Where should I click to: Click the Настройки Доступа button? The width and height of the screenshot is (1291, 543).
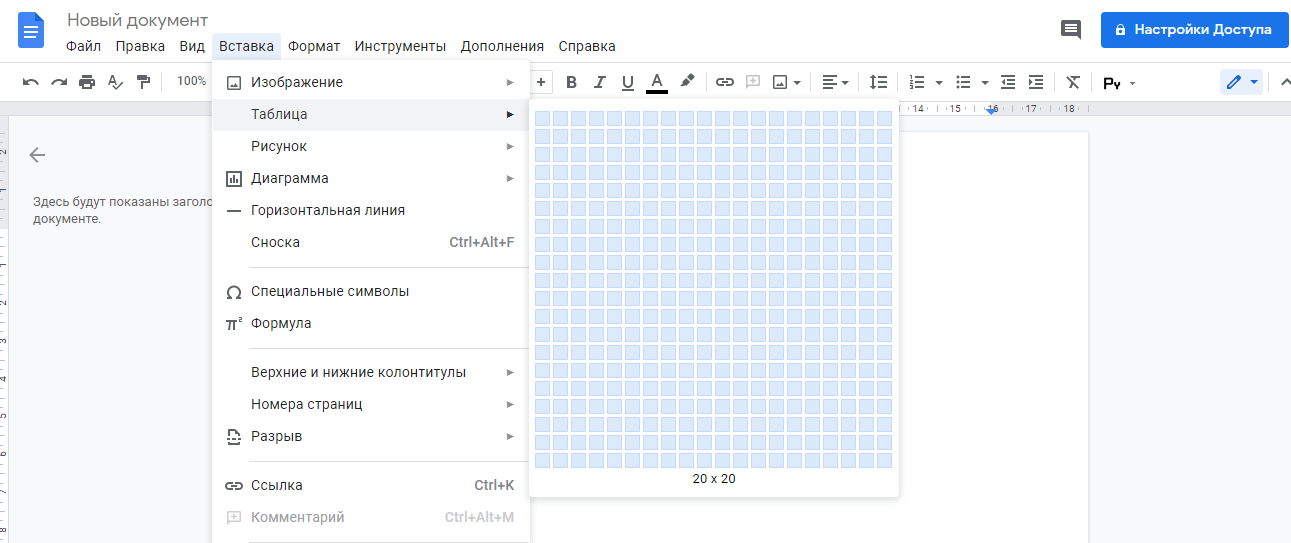[1192, 30]
